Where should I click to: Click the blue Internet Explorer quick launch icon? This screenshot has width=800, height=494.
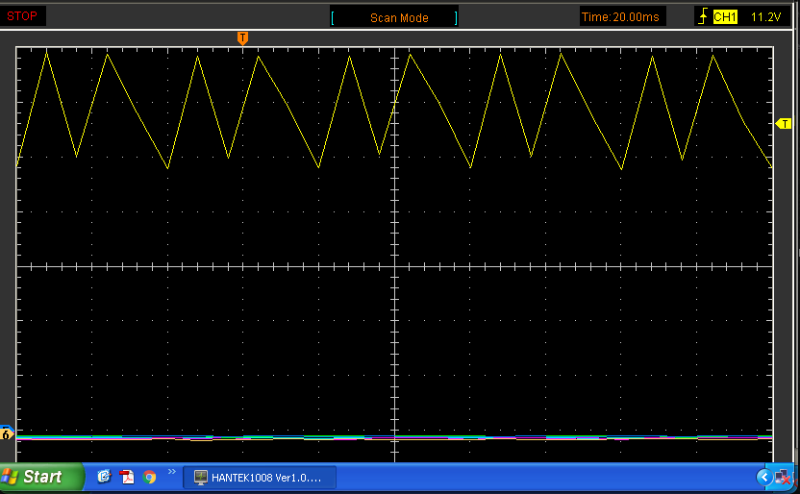104,477
